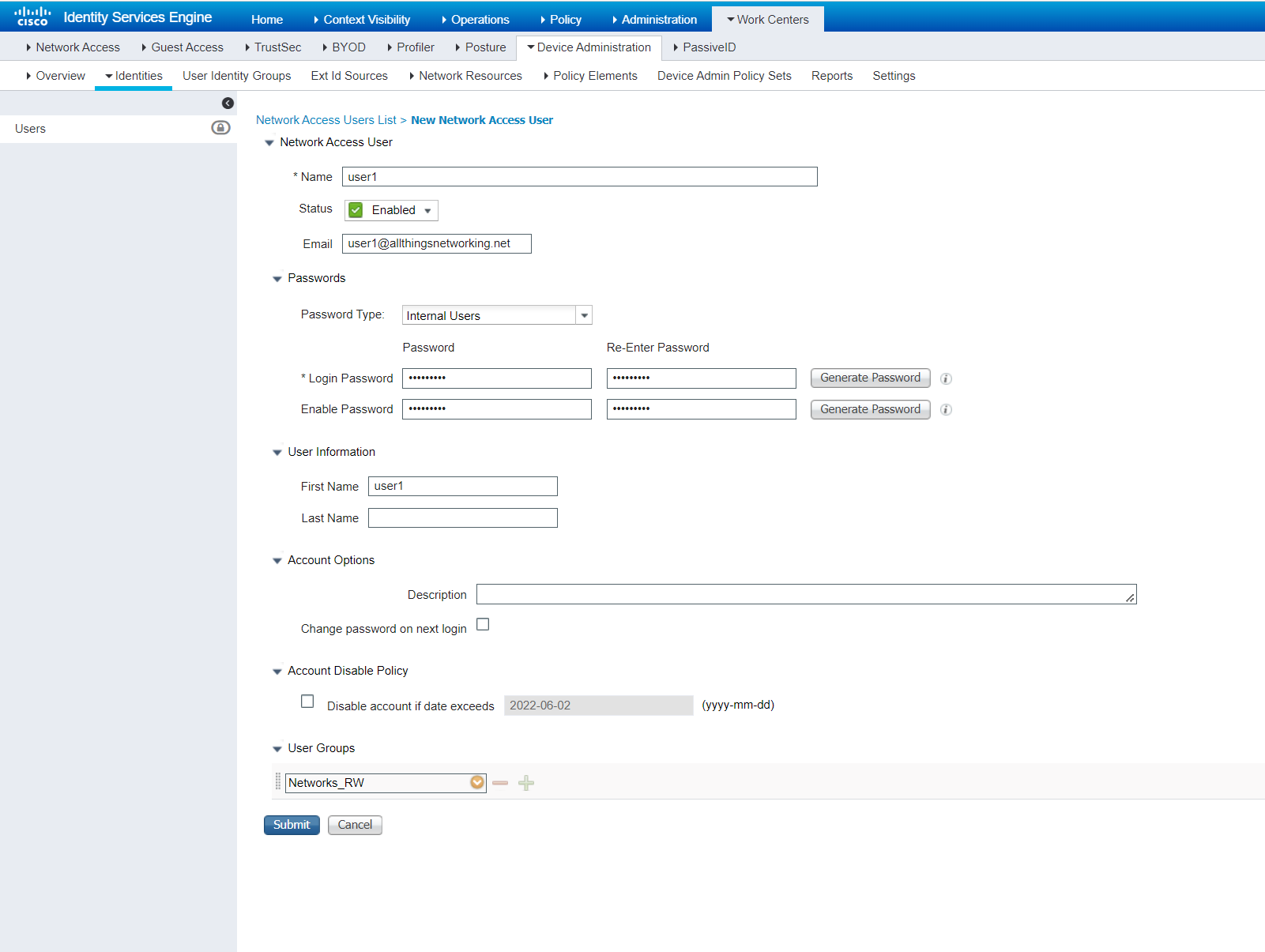The width and height of the screenshot is (1265, 952).
Task: Toggle the Enabled status checkbox
Action: (x=356, y=210)
